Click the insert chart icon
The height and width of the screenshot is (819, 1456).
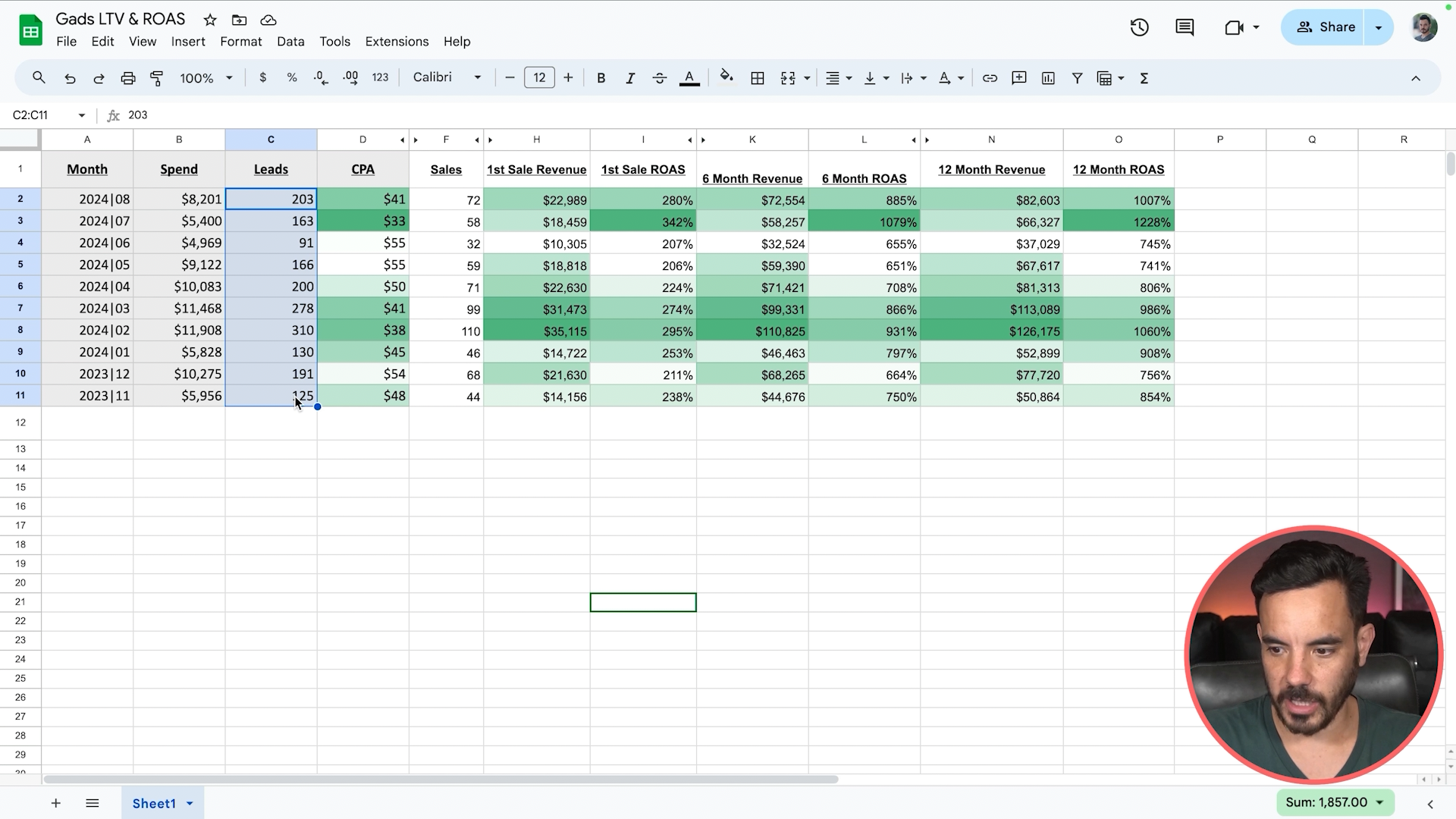1048,78
